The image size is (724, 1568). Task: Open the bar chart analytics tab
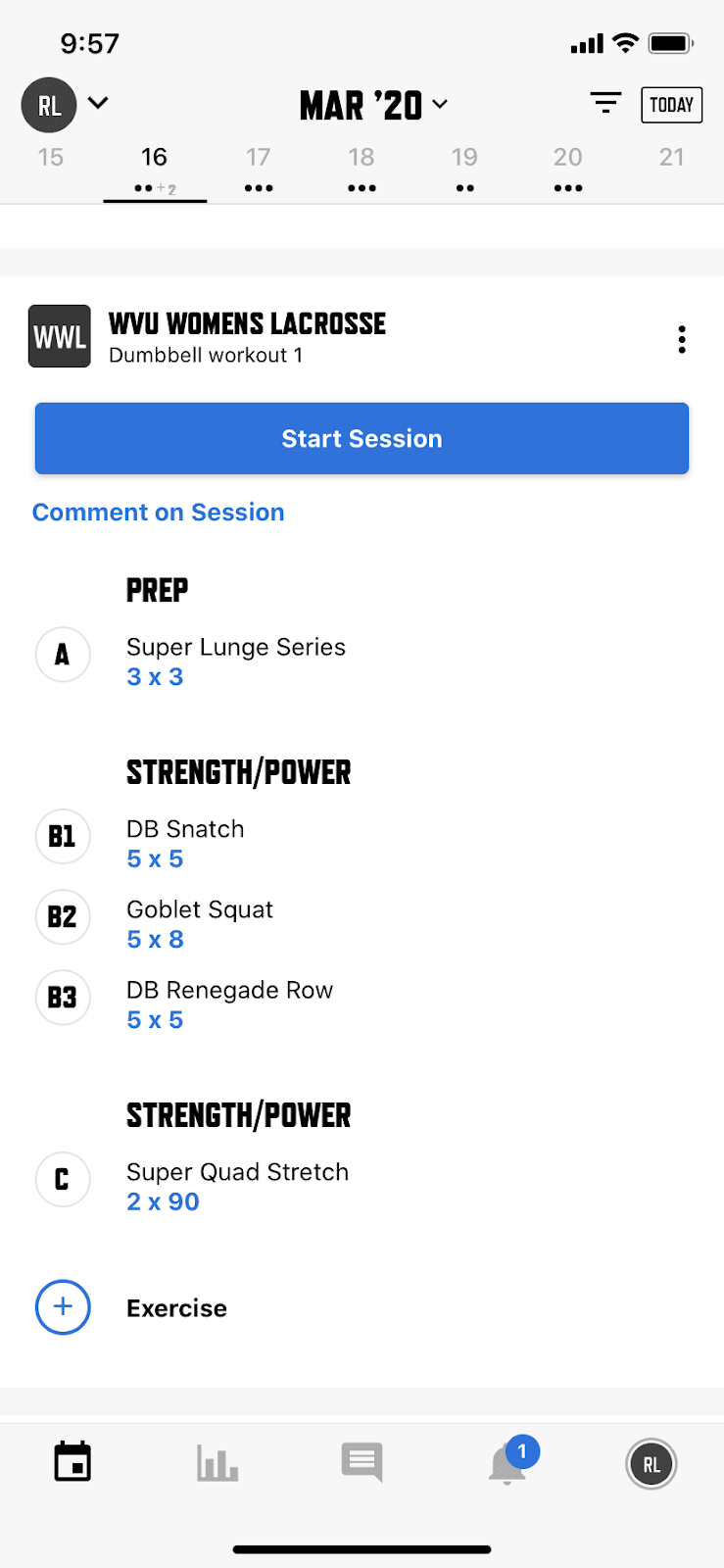point(217,1463)
